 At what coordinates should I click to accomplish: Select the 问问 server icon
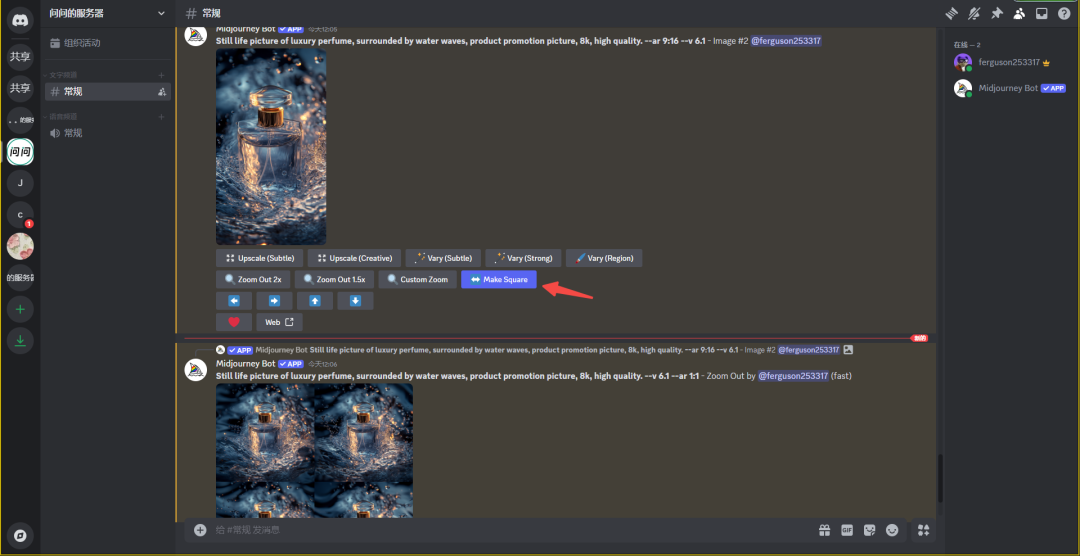[20, 151]
